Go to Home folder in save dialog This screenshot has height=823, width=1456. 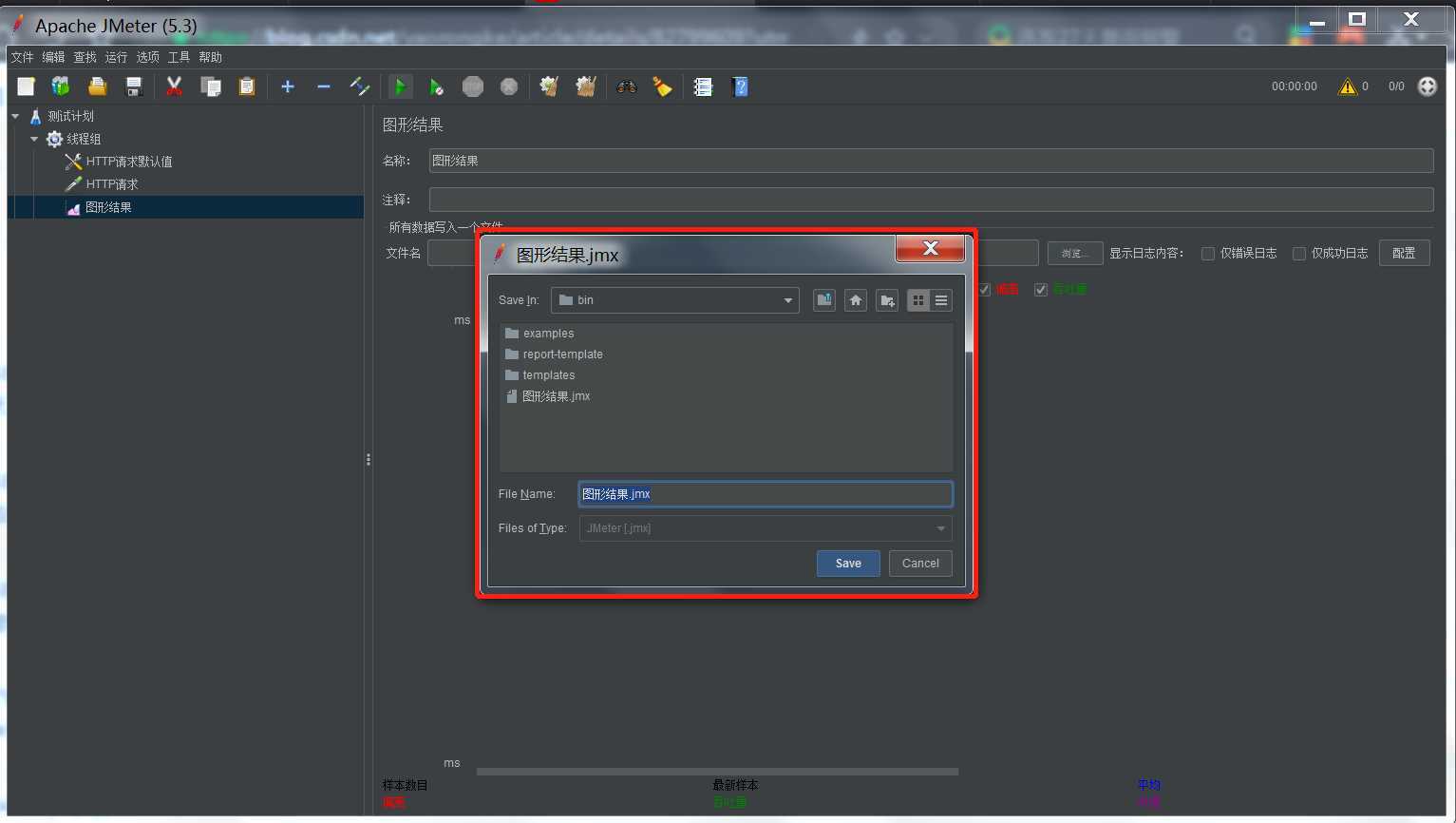856,300
